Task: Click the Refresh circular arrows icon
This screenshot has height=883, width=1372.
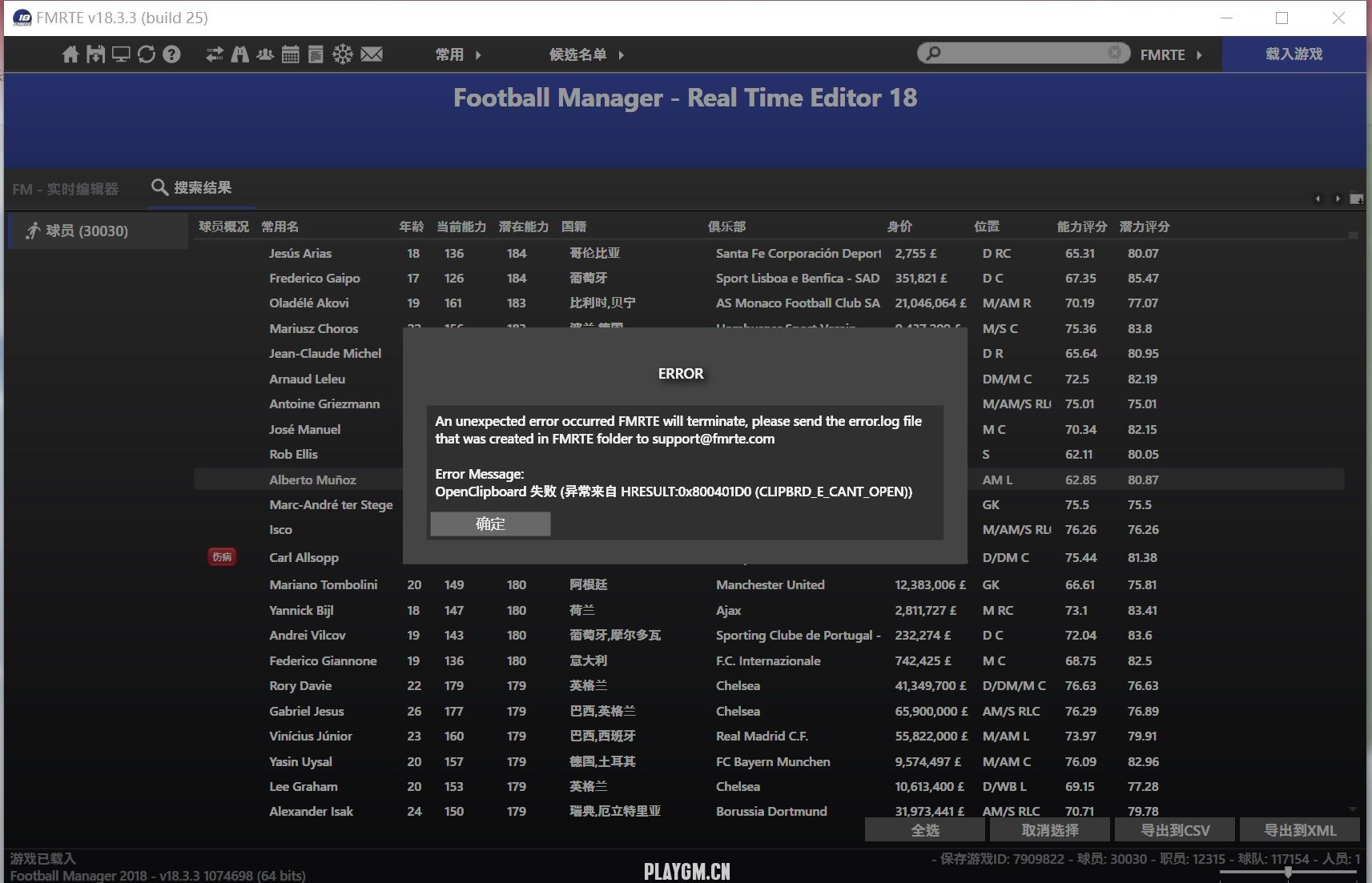Action: 147,54
